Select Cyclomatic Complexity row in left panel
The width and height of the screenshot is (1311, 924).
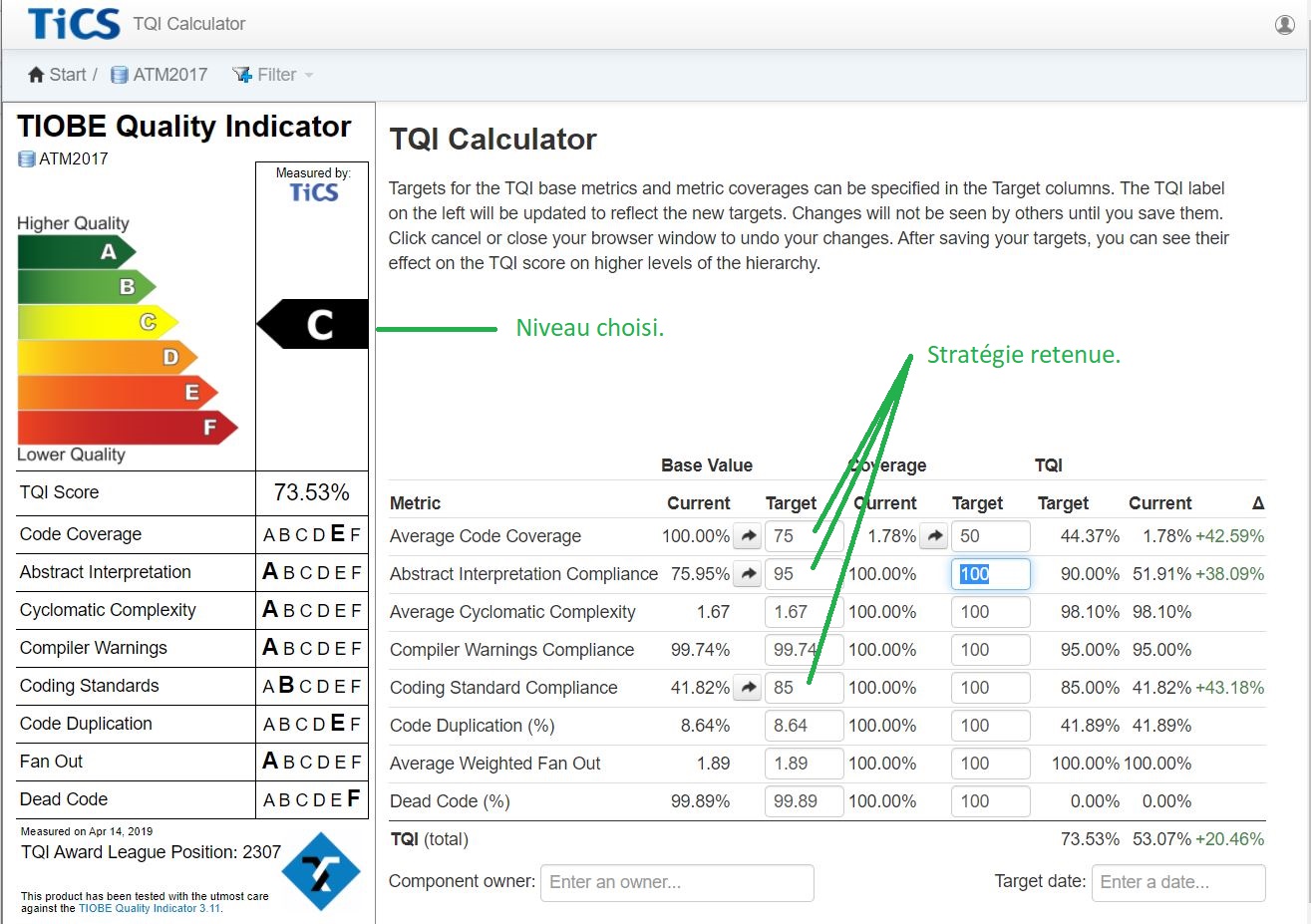pos(191,610)
